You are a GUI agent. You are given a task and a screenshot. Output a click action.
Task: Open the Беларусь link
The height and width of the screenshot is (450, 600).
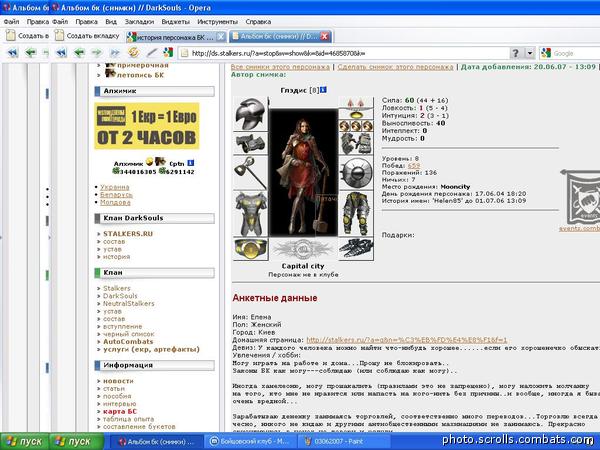(x=116, y=195)
